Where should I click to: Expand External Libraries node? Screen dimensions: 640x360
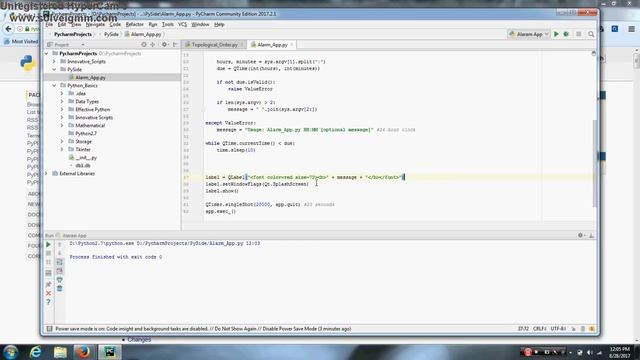47,173
